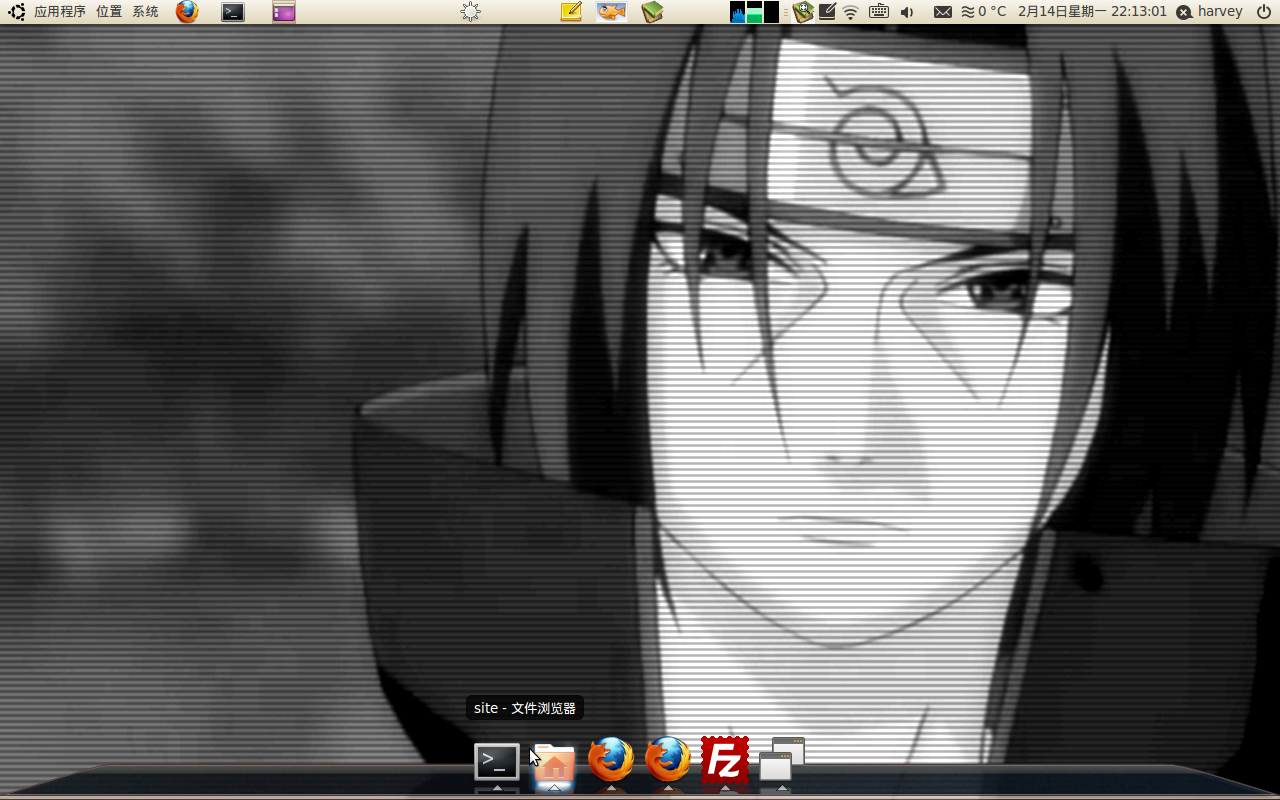1280x800 pixels.
Task: Open the 系统 menu
Action: [146, 12]
